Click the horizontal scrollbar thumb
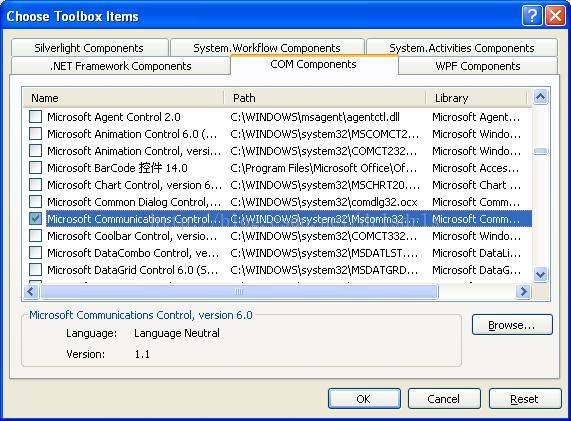The width and height of the screenshot is (571, 421). tap(239, 291)
